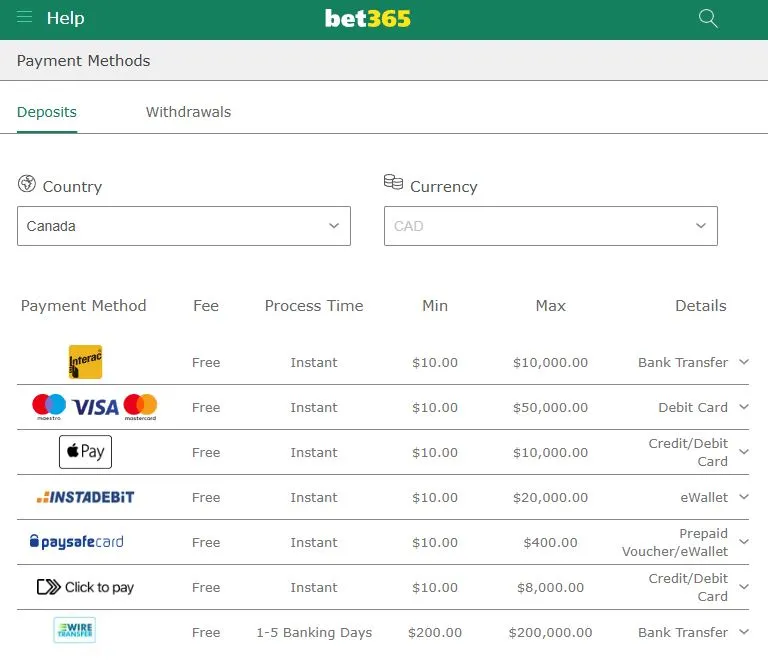Click the Wire Transfer logo
The image size is (768, 664).
coord(74,630)
